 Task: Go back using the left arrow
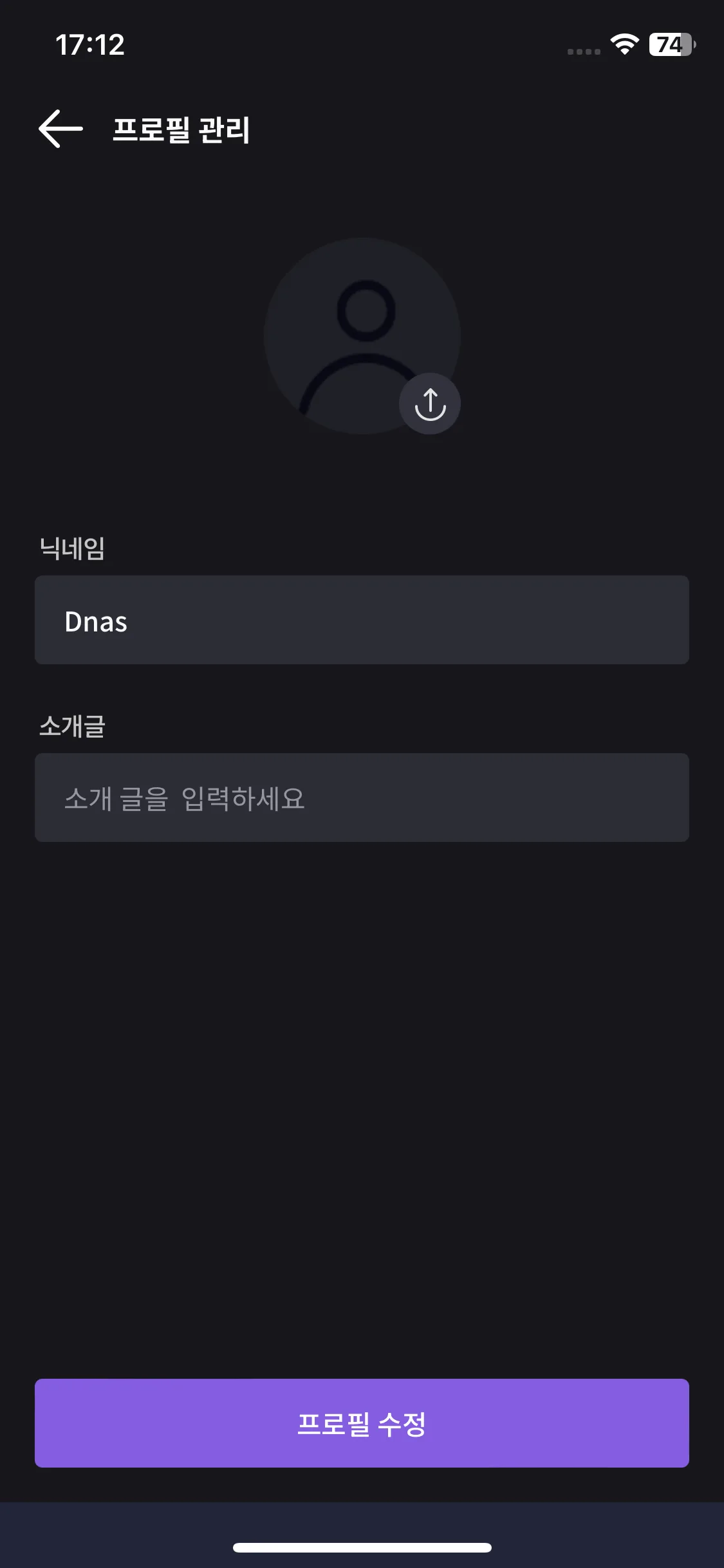[60, 129]
